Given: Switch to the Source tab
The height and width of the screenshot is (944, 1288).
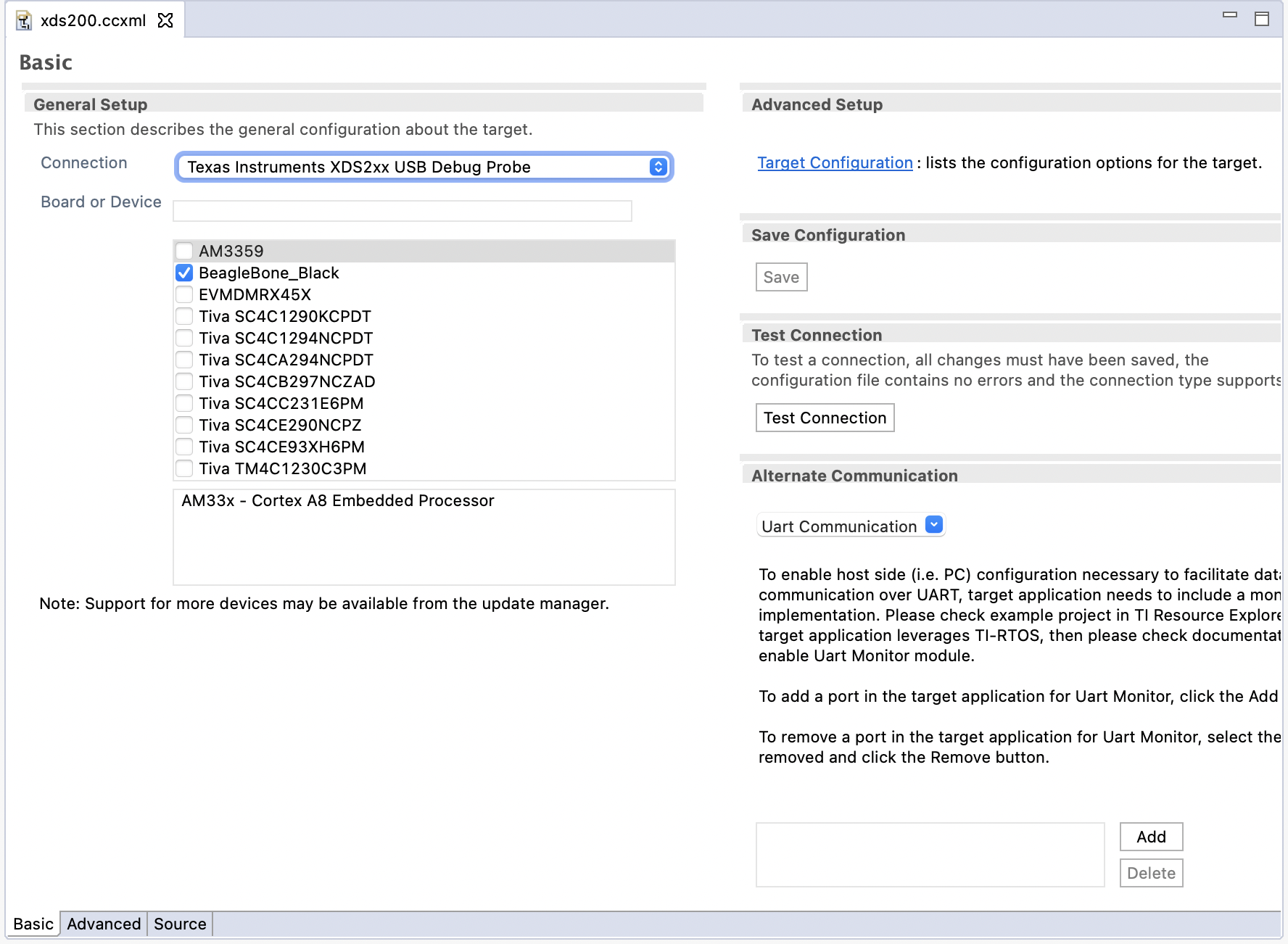Looking at the screenshot, I should click(179, 924).
